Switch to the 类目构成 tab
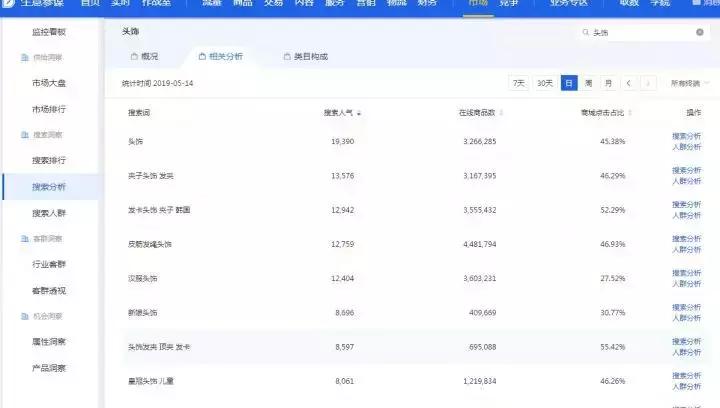 (x=306, y=56)
